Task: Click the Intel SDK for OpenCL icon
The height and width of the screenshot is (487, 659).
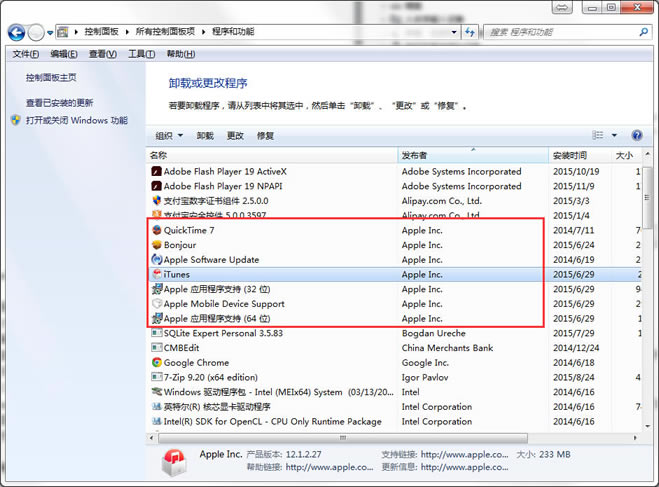Action: pyautogui.click(x=157, y=421)
